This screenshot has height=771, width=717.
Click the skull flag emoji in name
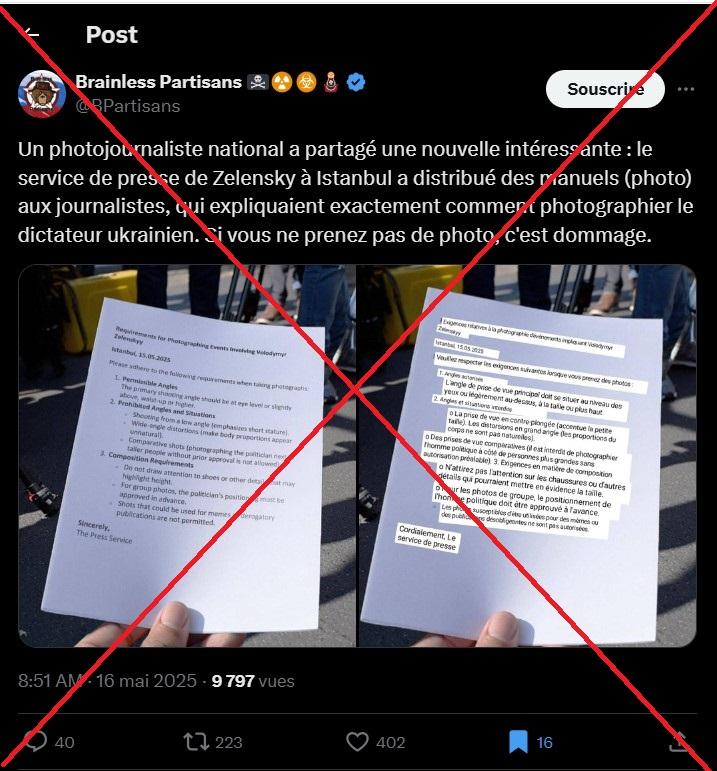(x=258, y=82)
